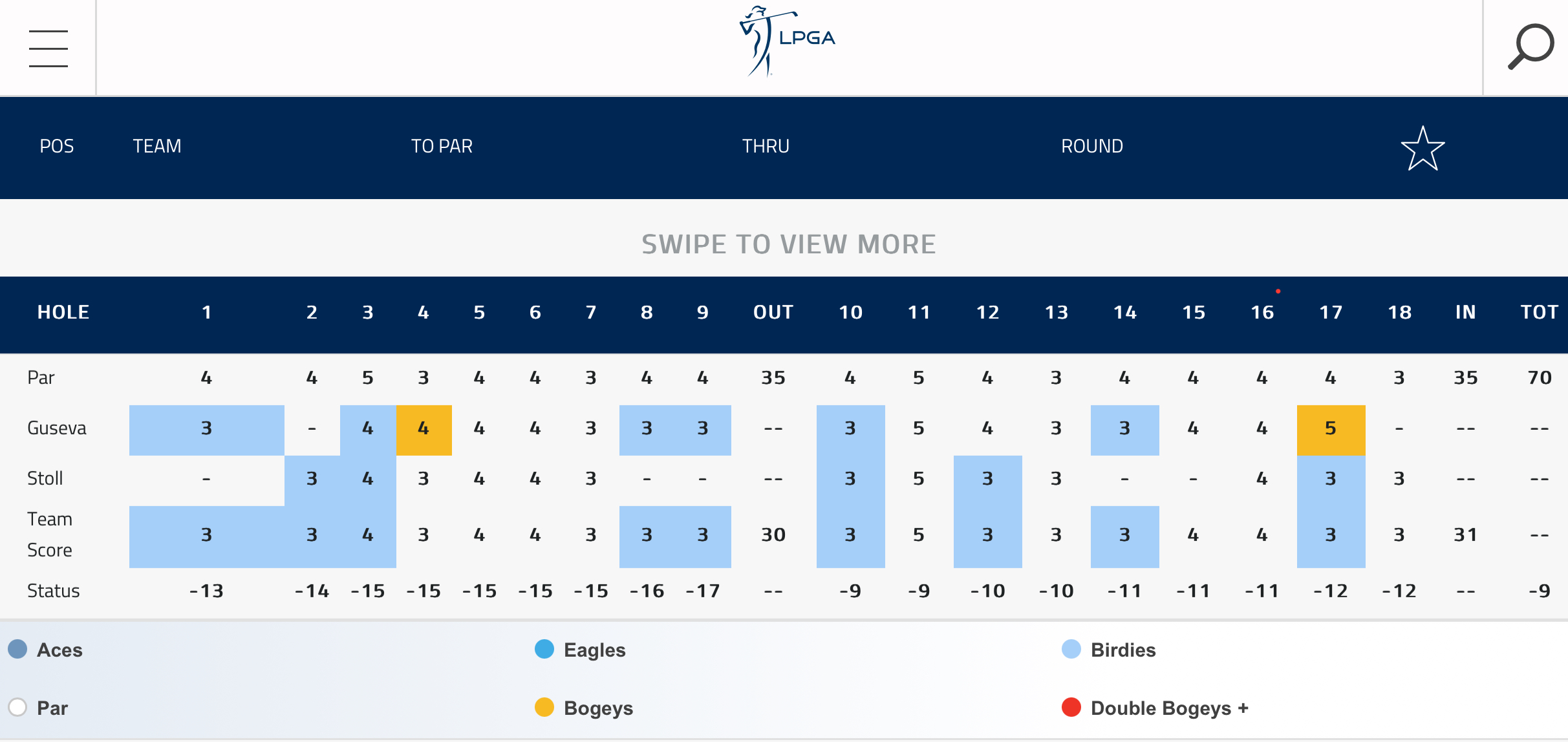Image resolution: width=1568 pixels, height=742 pixels.
Task: Click the ROUND column header
Action: 1092,146
